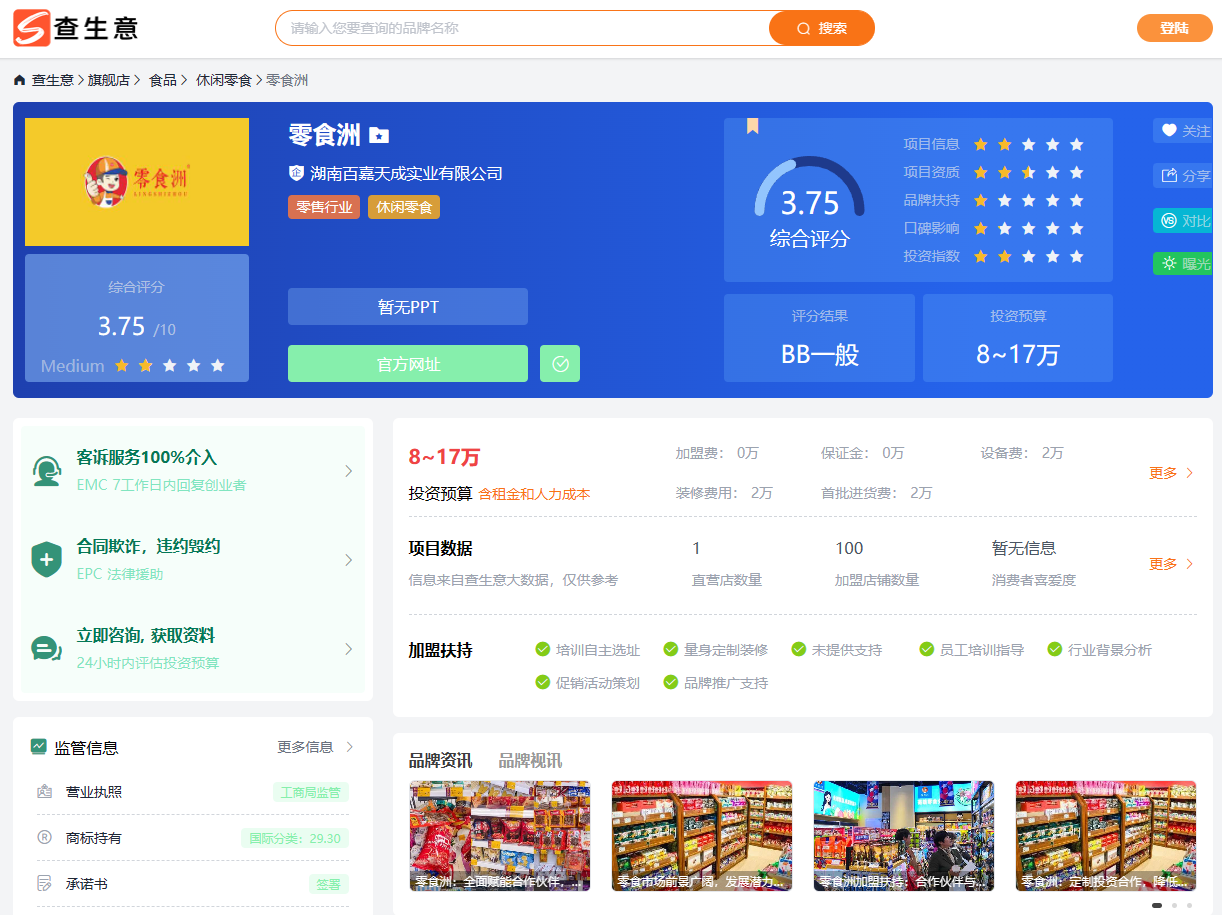Click the green check beside 促销活动策划

click(x=543, y=683)
